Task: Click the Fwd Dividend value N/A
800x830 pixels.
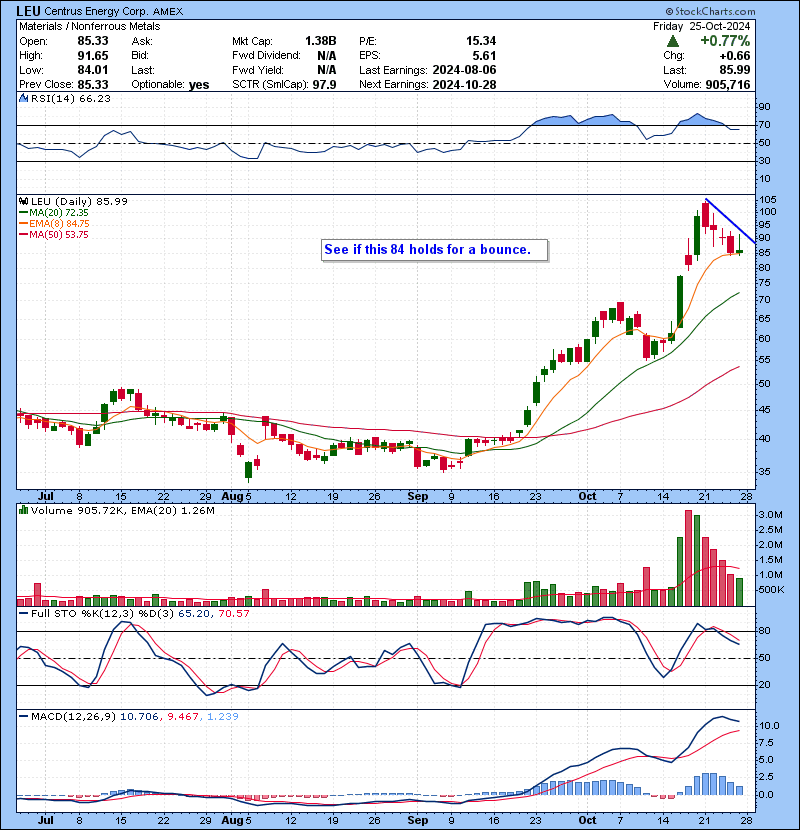Action: click(x=327, y=56)
